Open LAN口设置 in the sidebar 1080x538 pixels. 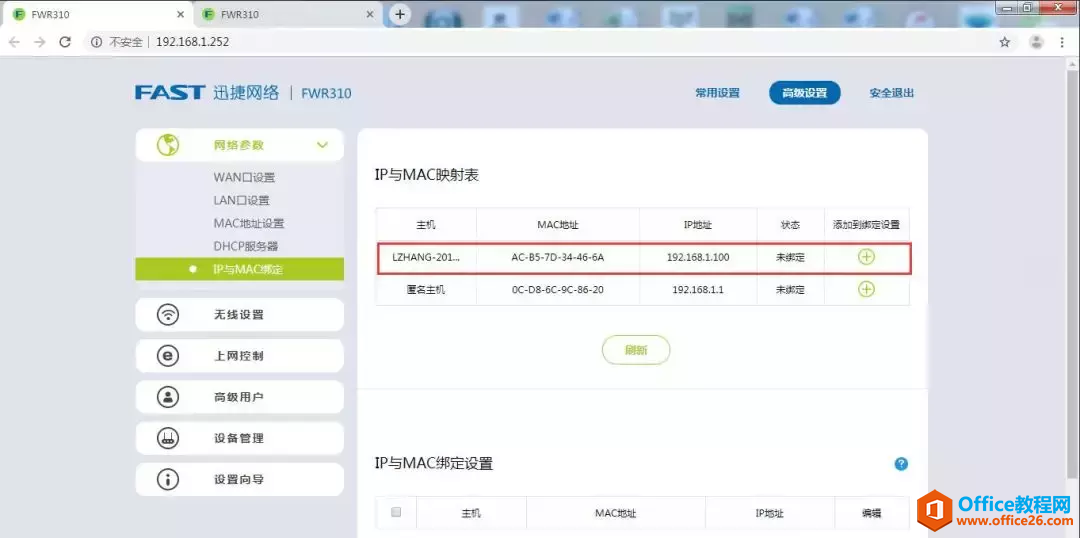pos(241,200)
